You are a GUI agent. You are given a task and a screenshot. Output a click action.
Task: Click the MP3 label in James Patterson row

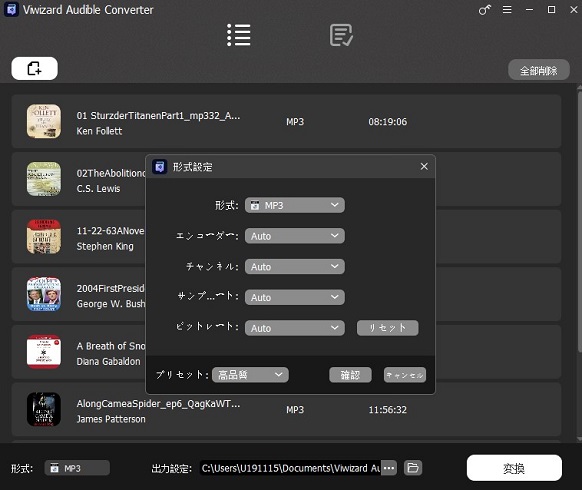click(295, 410)
